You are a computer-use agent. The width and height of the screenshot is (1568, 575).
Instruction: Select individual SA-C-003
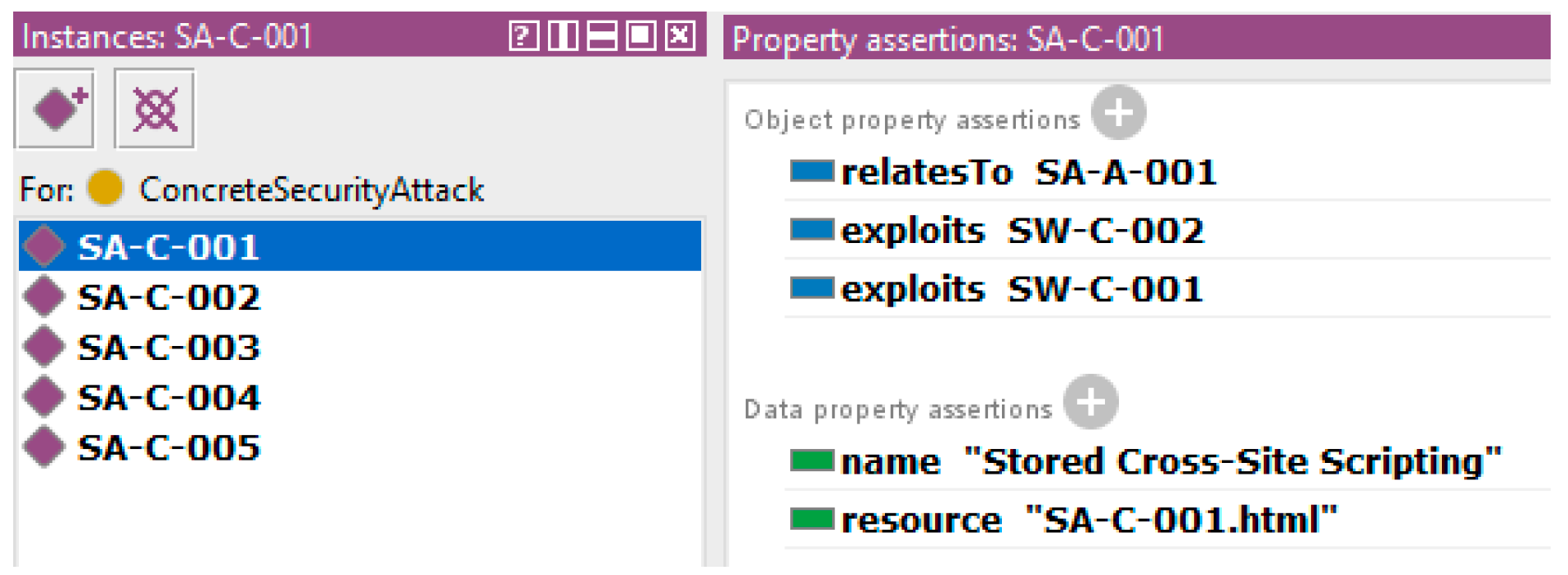(168, 348)
